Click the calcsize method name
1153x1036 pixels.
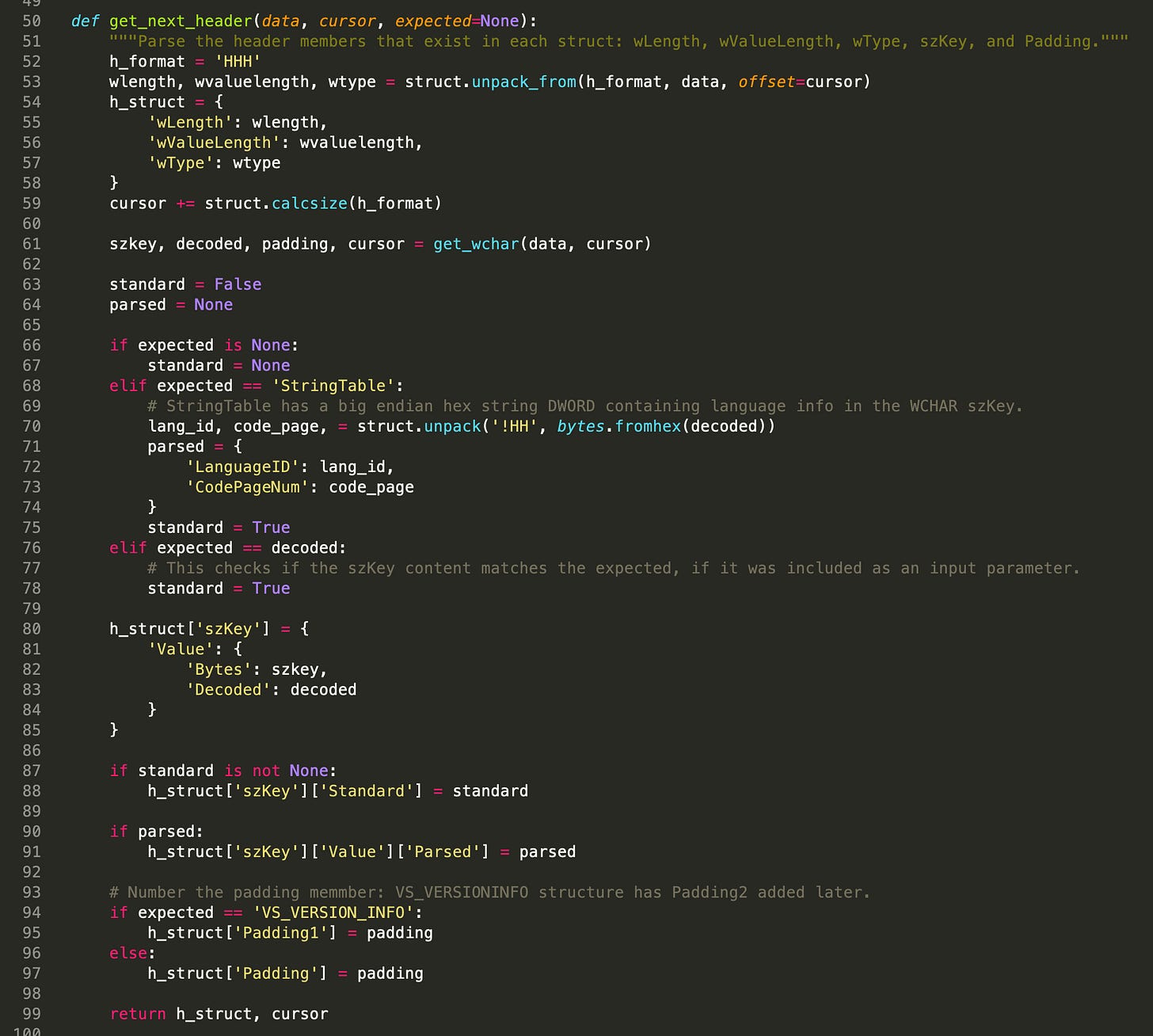310,204
